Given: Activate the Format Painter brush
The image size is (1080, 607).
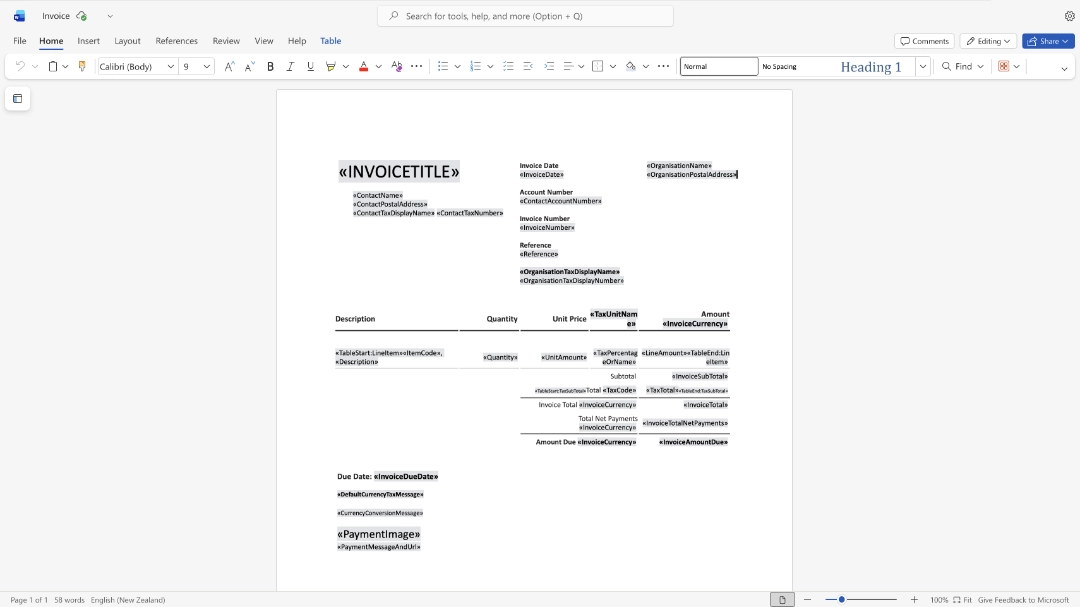Looking at the screenshot, I should point(81,66).
